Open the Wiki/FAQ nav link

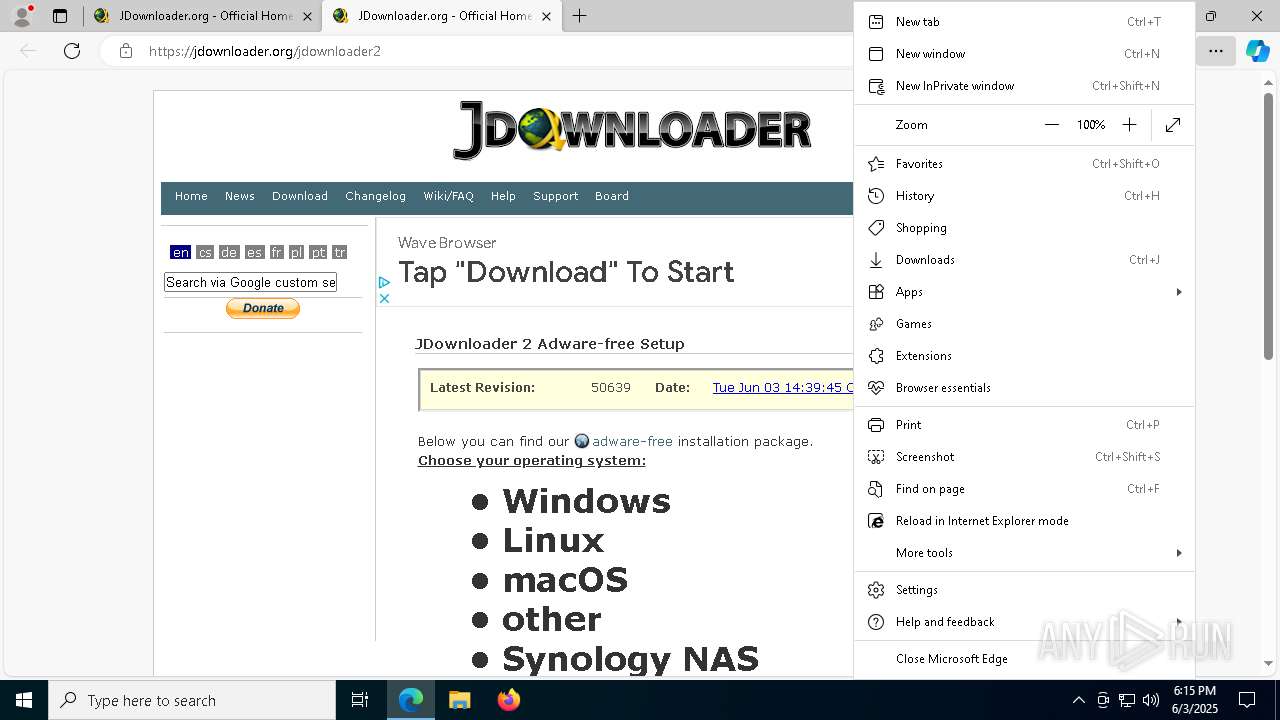[x=448, y=196]
